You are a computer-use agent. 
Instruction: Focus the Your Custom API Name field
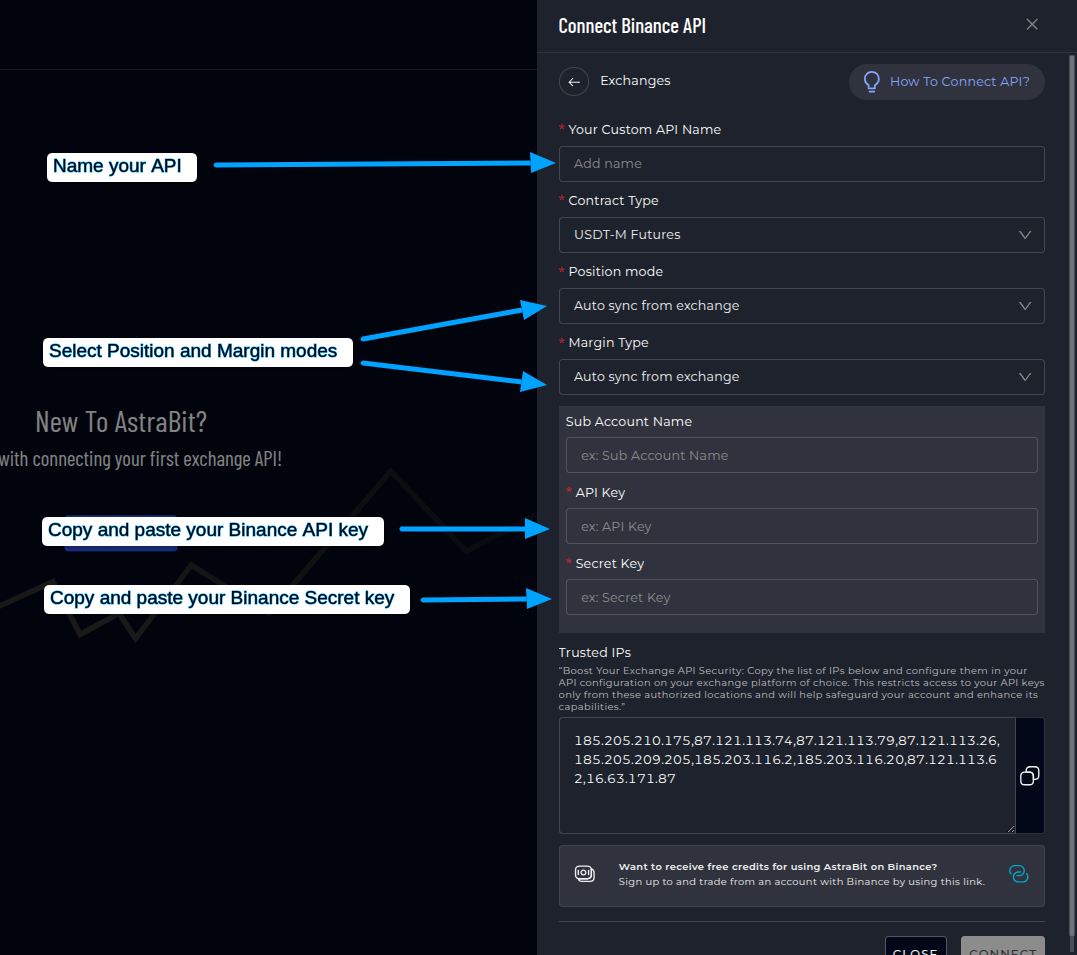(802, 164)
